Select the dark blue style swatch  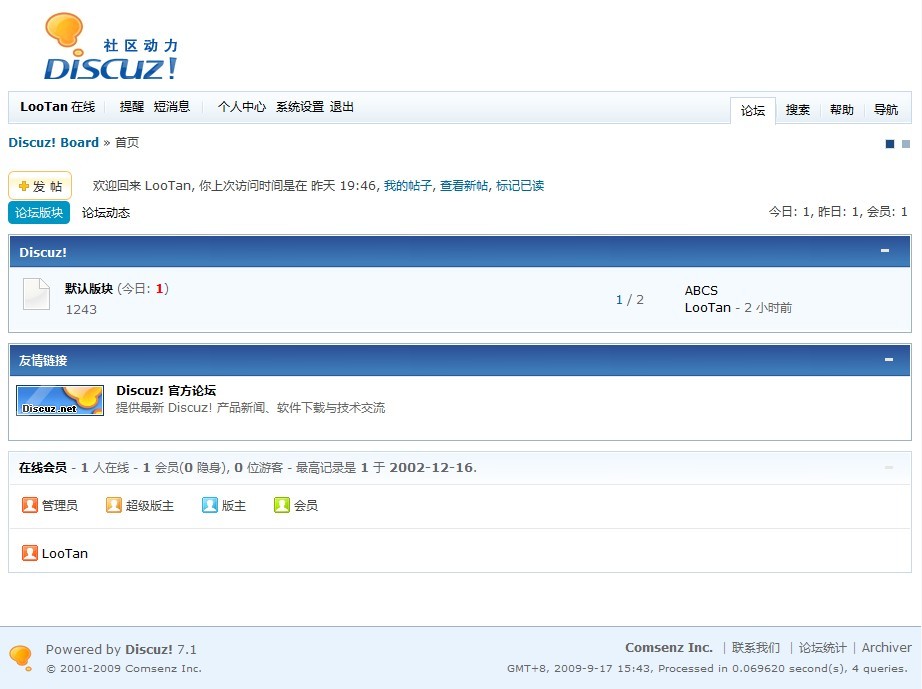tap(890, 144)
